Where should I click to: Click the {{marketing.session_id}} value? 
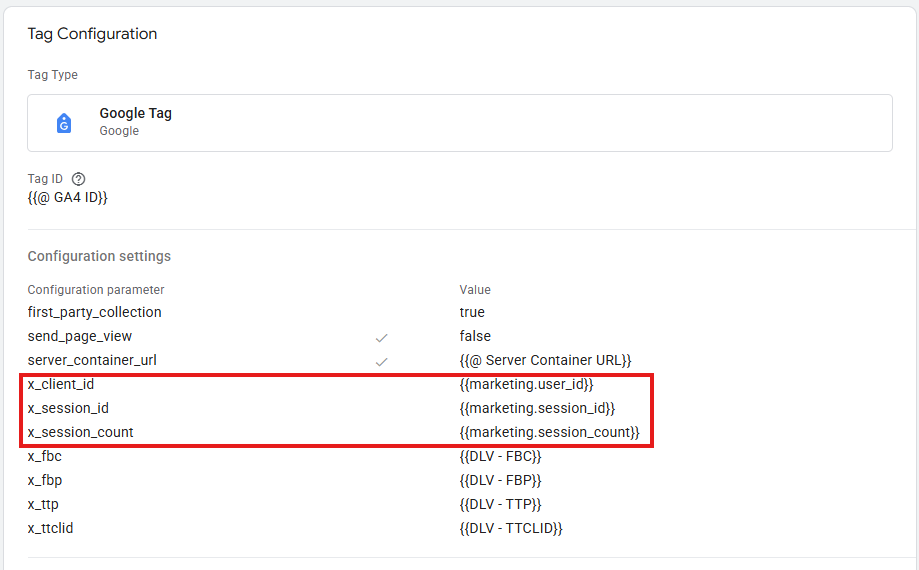point(537,408)
